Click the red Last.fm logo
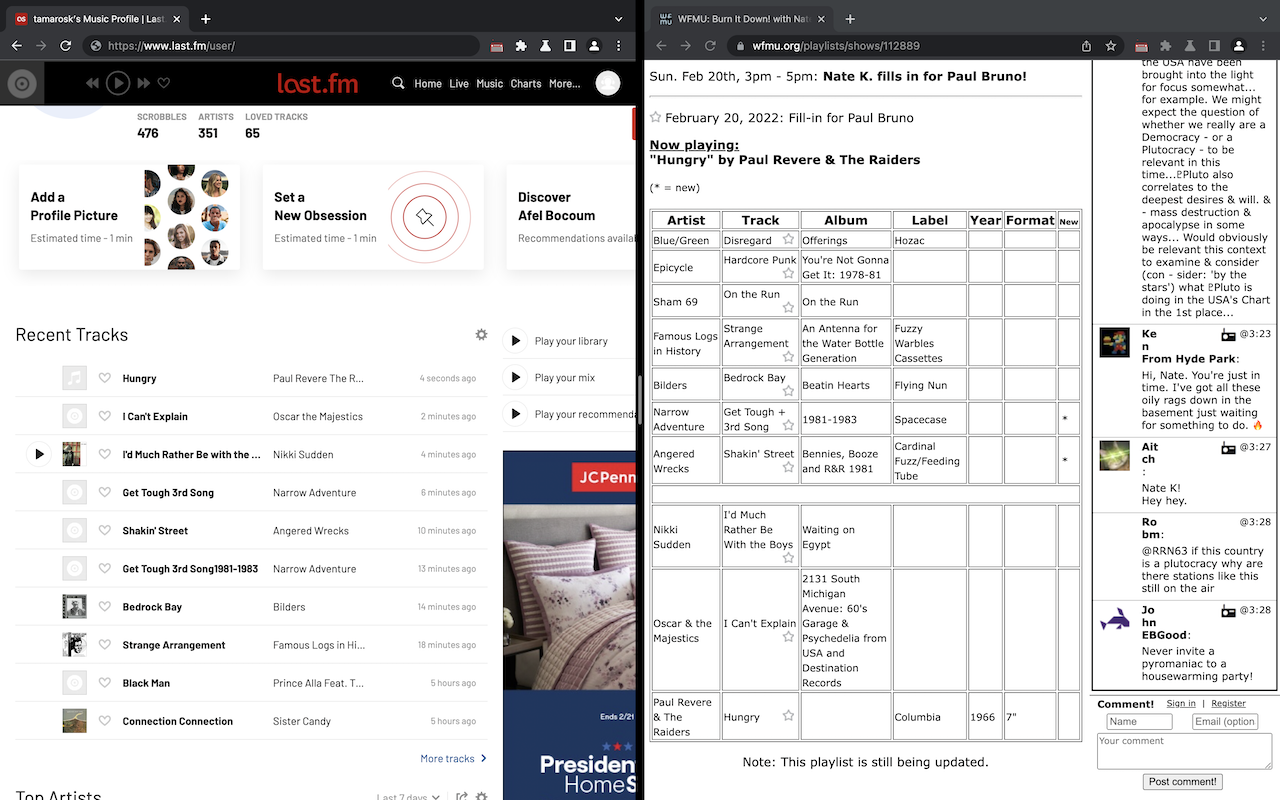This screenshot has width=1280, height=800. (318, 84)
